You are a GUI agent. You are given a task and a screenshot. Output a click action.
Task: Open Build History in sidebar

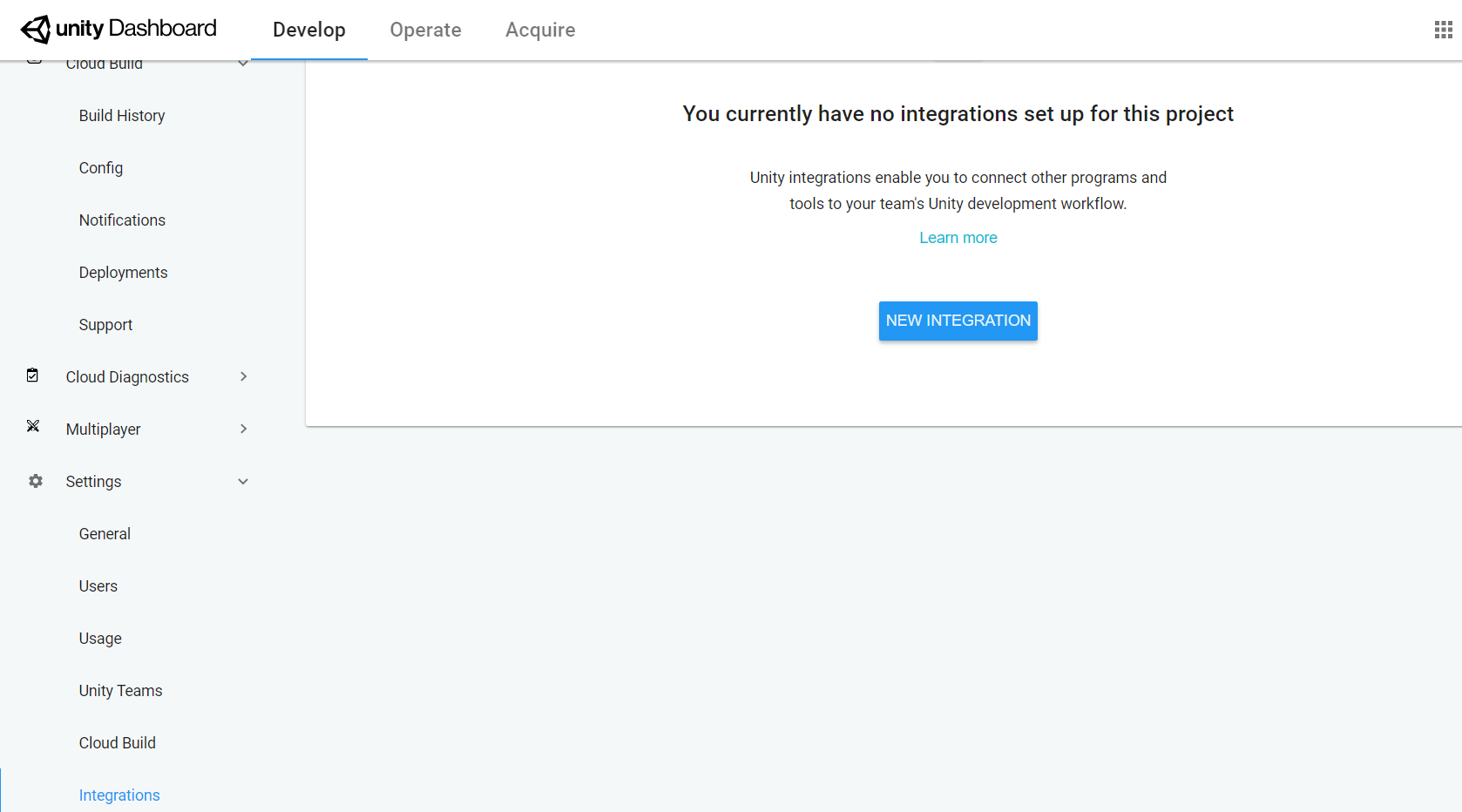click(x=122, y=116)
